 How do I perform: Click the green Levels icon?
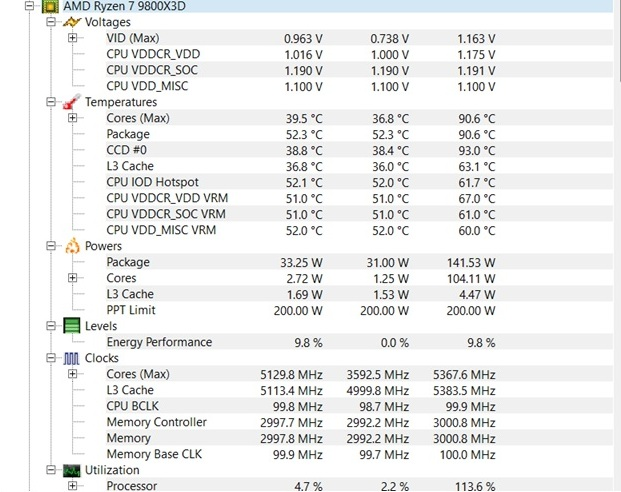72,326
